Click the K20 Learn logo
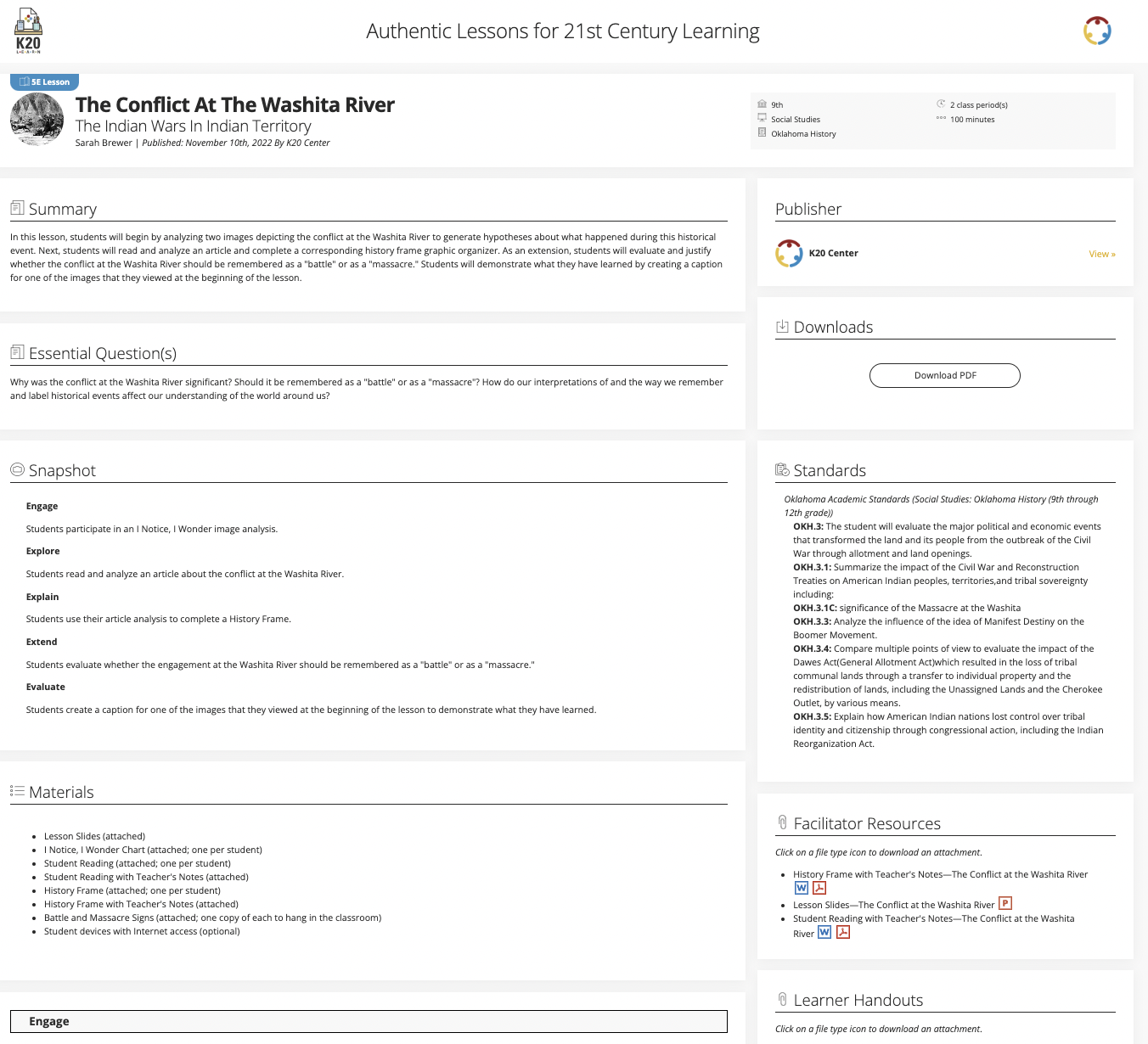 (x=28, y=31)
